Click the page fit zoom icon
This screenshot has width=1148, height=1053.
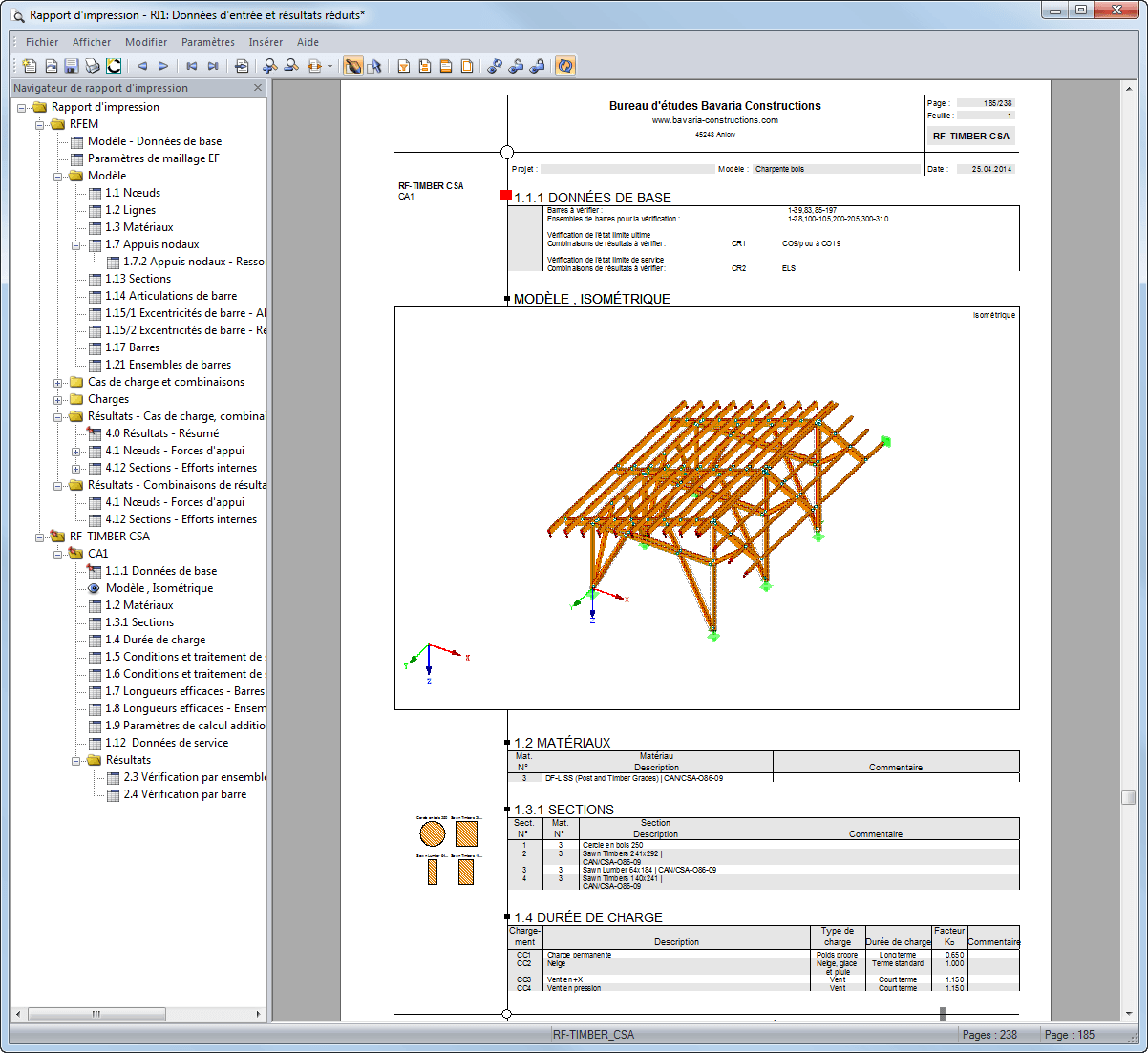tap(313, 66)
